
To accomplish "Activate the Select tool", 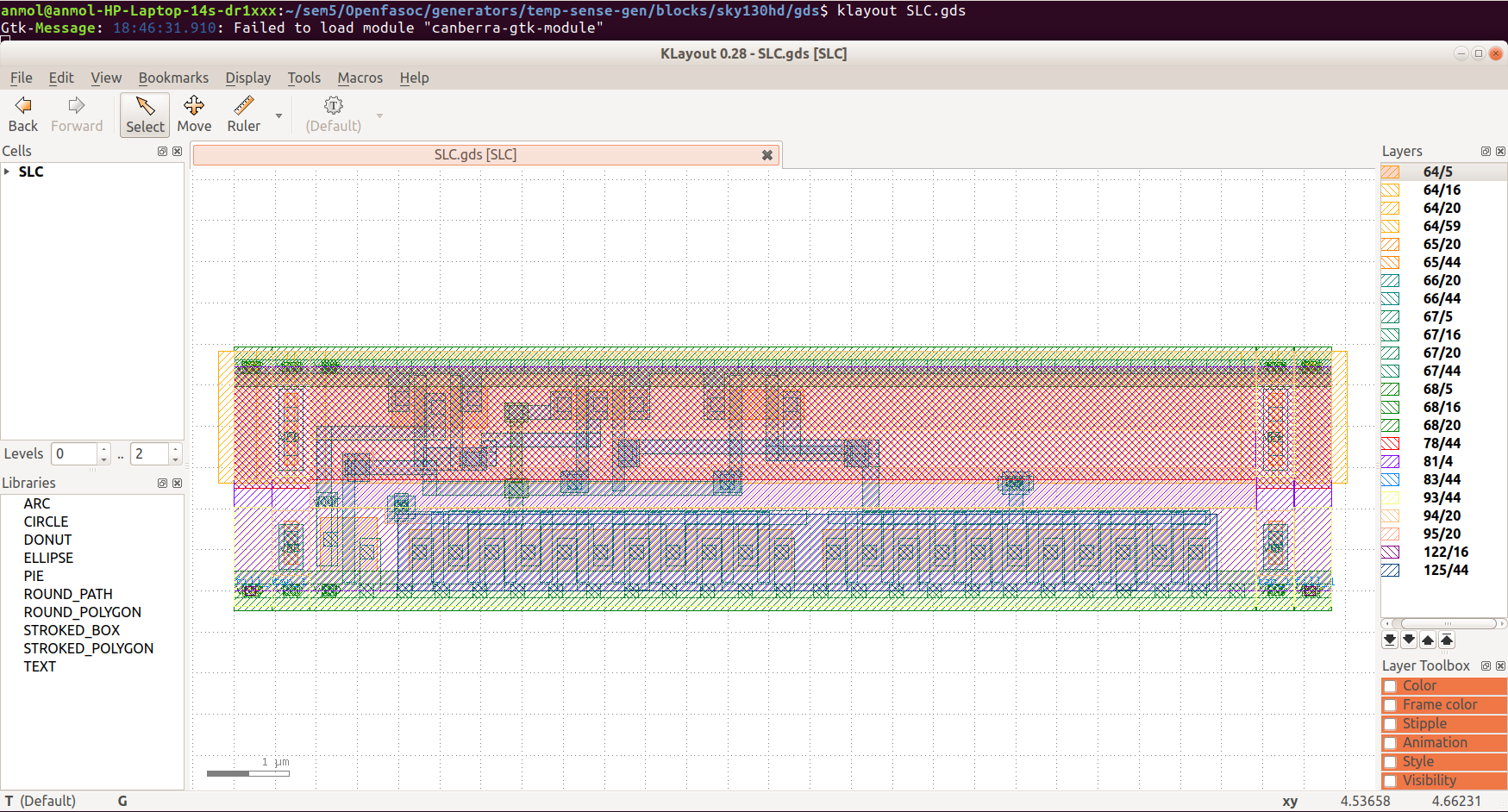I will coord(144,114).
